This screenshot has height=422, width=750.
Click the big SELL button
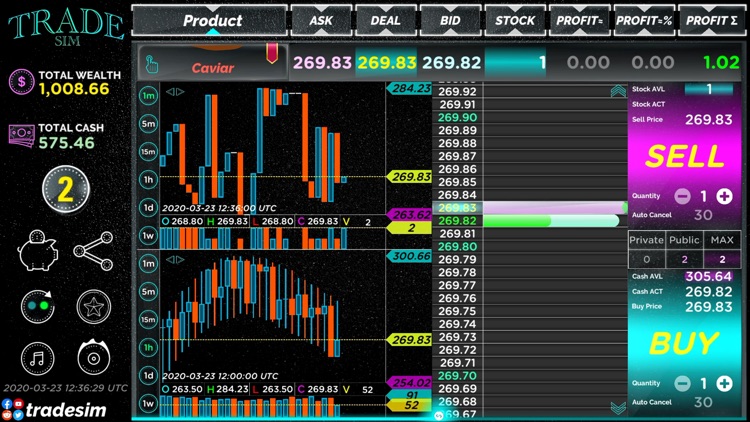[x=684, y=156]
